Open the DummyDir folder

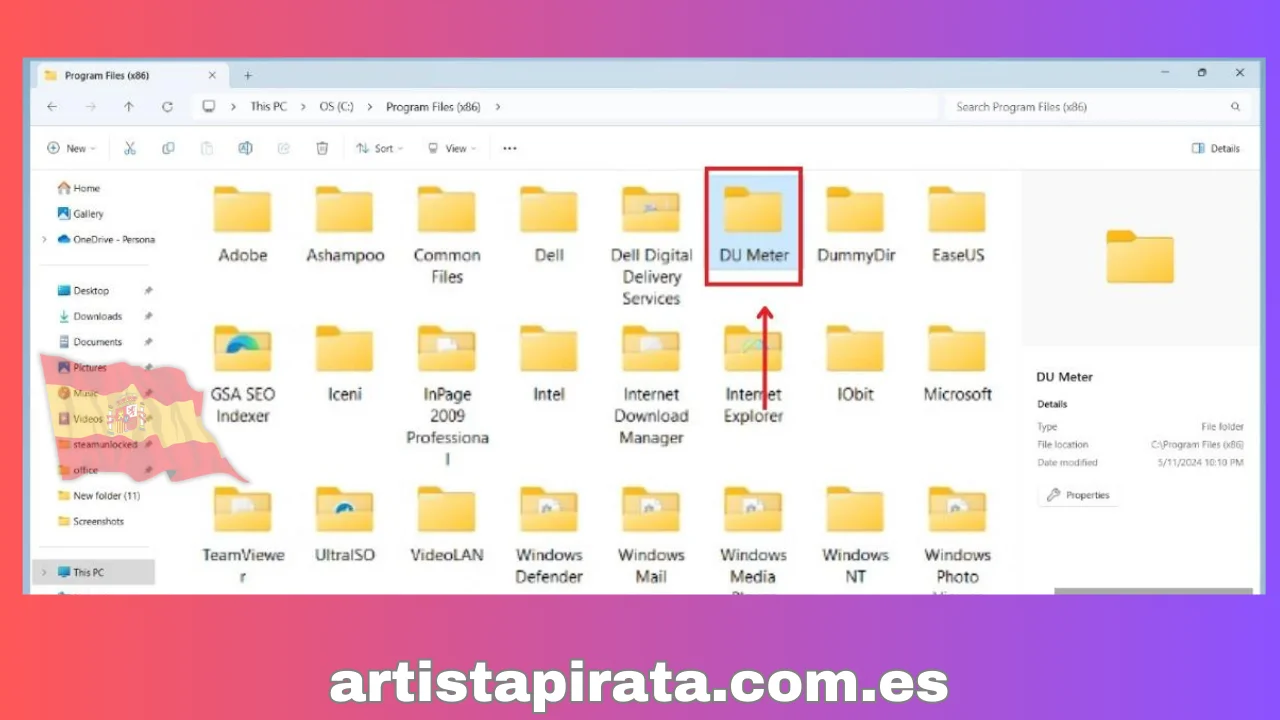click(856, 225)
